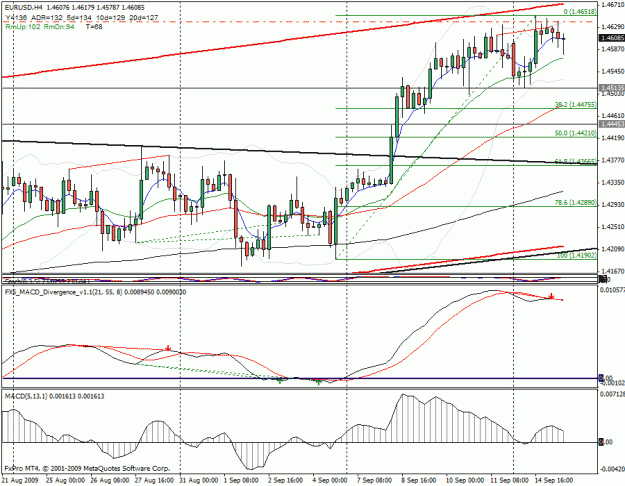The image size is (625, 486).
Task: Click the 0.010577 MACD divergence scale value
Action: coord(612,289)
